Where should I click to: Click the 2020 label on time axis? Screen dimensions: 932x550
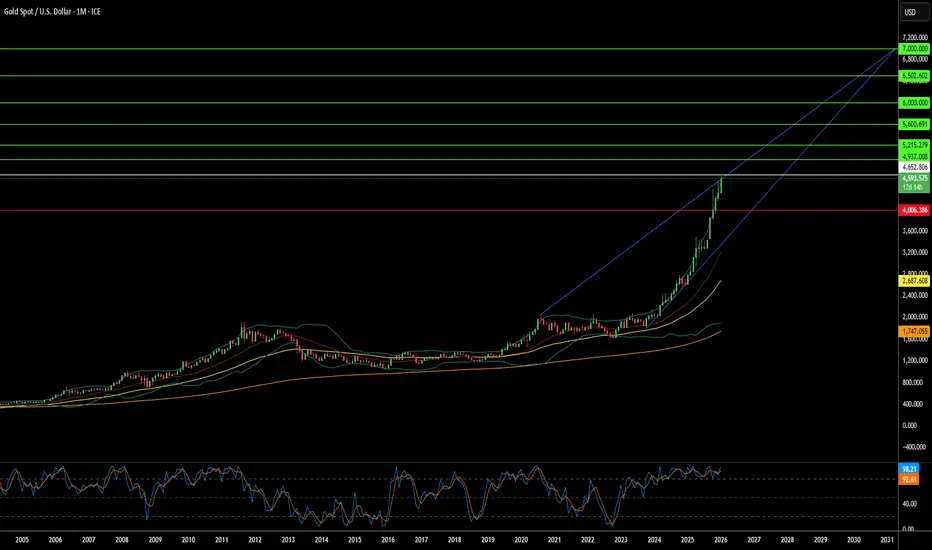click(521, 540)
